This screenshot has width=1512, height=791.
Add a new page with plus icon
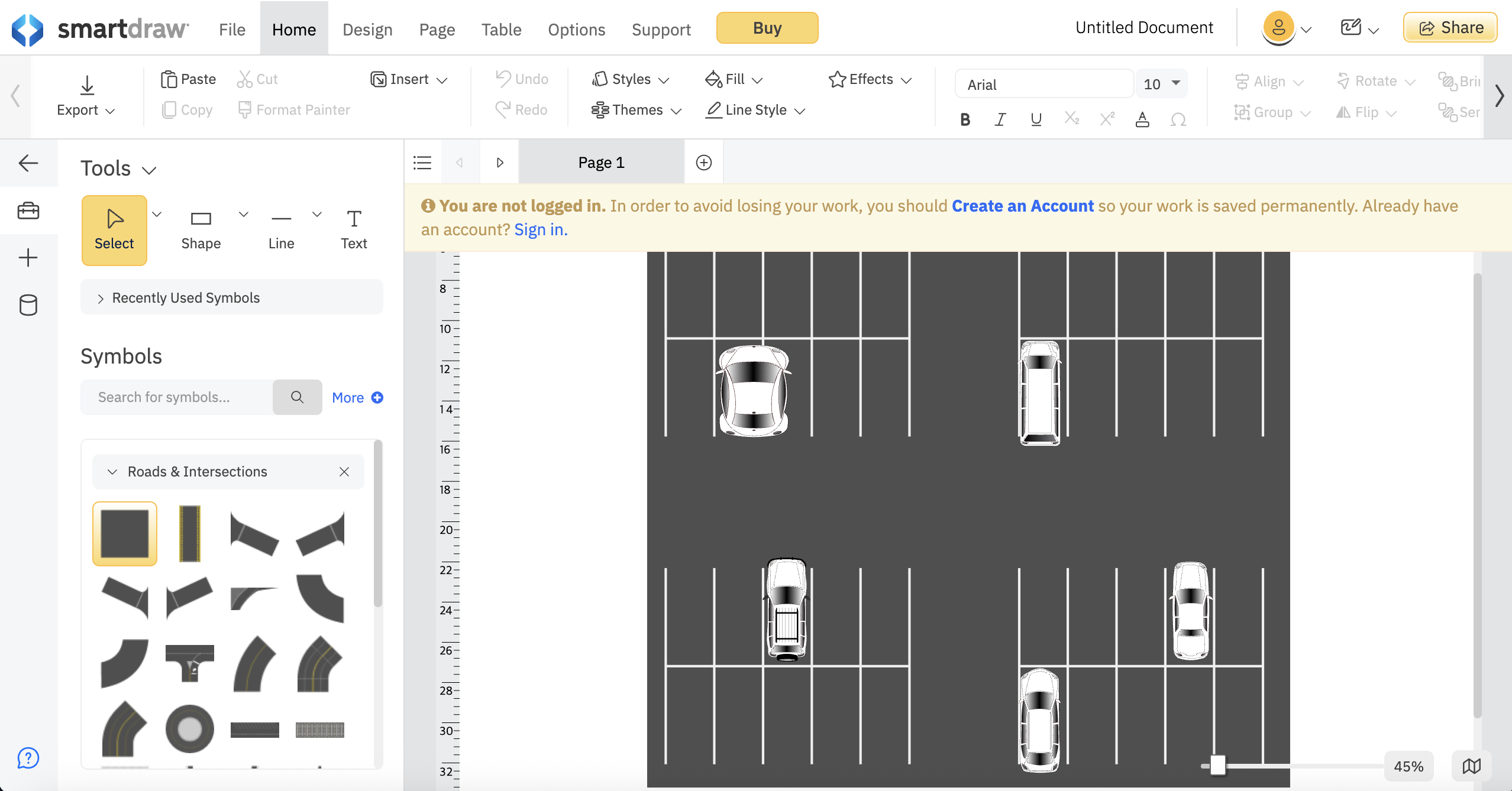pyautogui.click(x=703, y=163)
